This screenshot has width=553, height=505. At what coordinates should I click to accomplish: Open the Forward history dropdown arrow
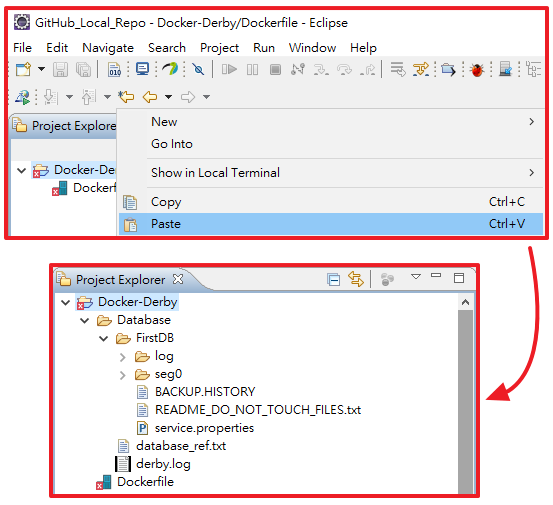point(207,97)
